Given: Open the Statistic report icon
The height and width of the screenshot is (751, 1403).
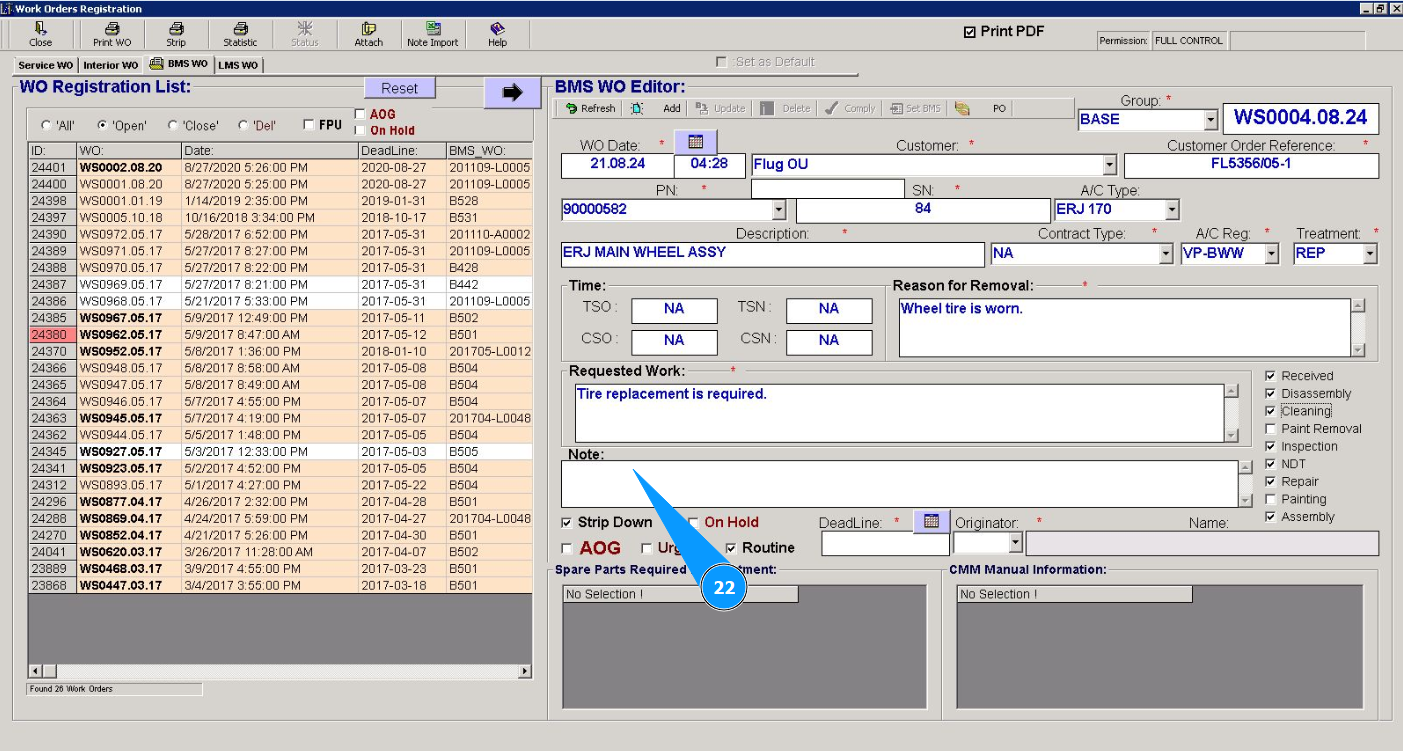Looking at the screenshot, I should 240,29.
